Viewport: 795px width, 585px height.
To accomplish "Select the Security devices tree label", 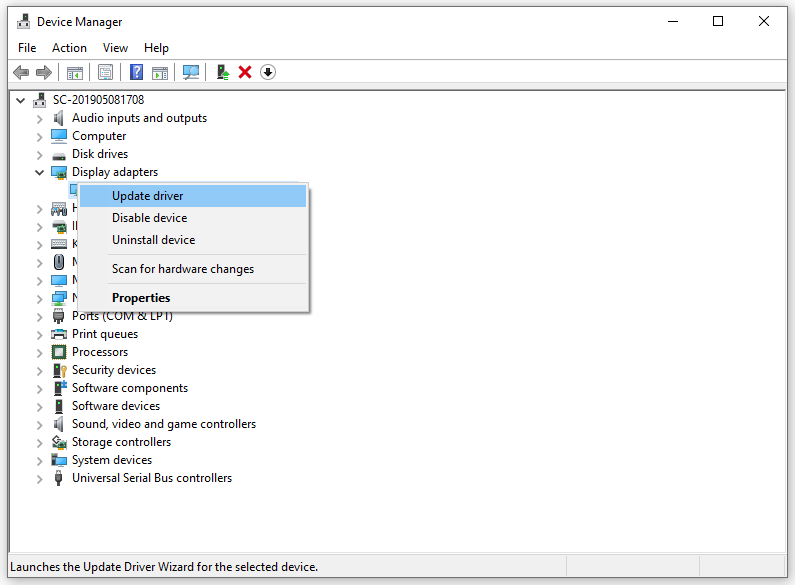I will point(114,370).
